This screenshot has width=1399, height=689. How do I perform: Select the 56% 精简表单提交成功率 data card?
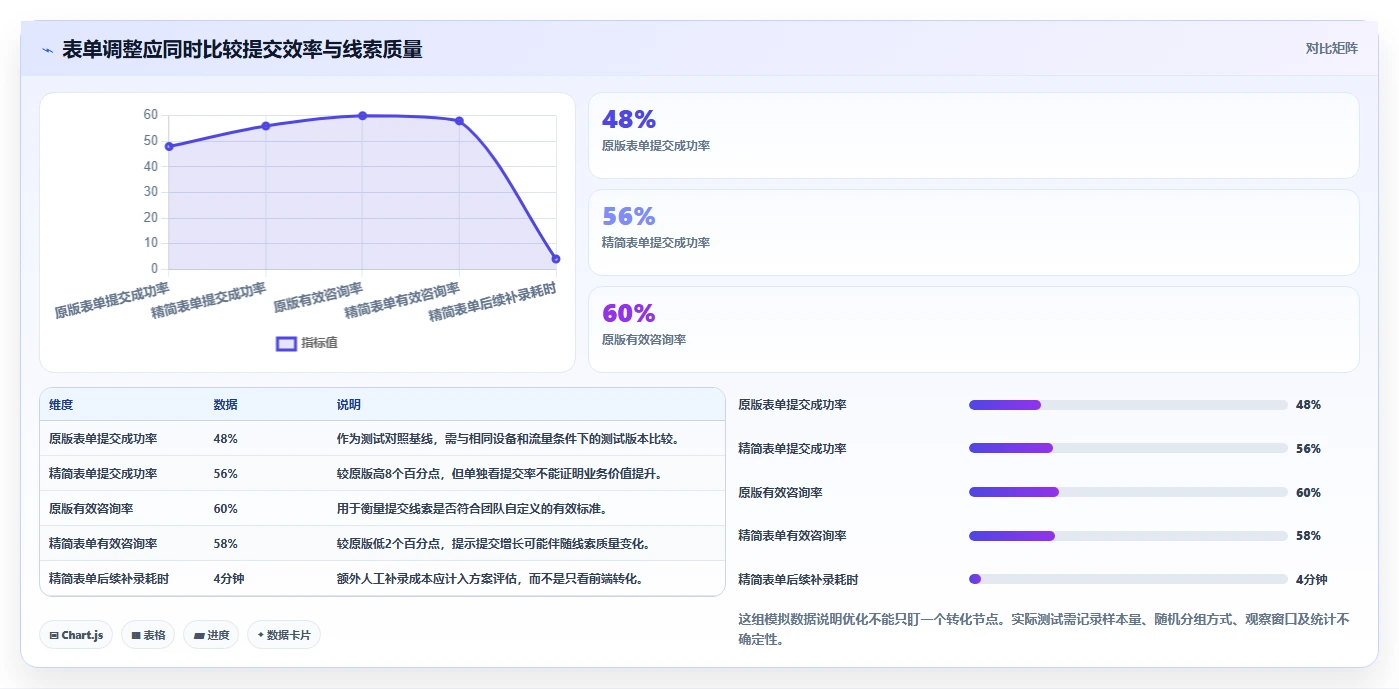(x=973, y=233)
